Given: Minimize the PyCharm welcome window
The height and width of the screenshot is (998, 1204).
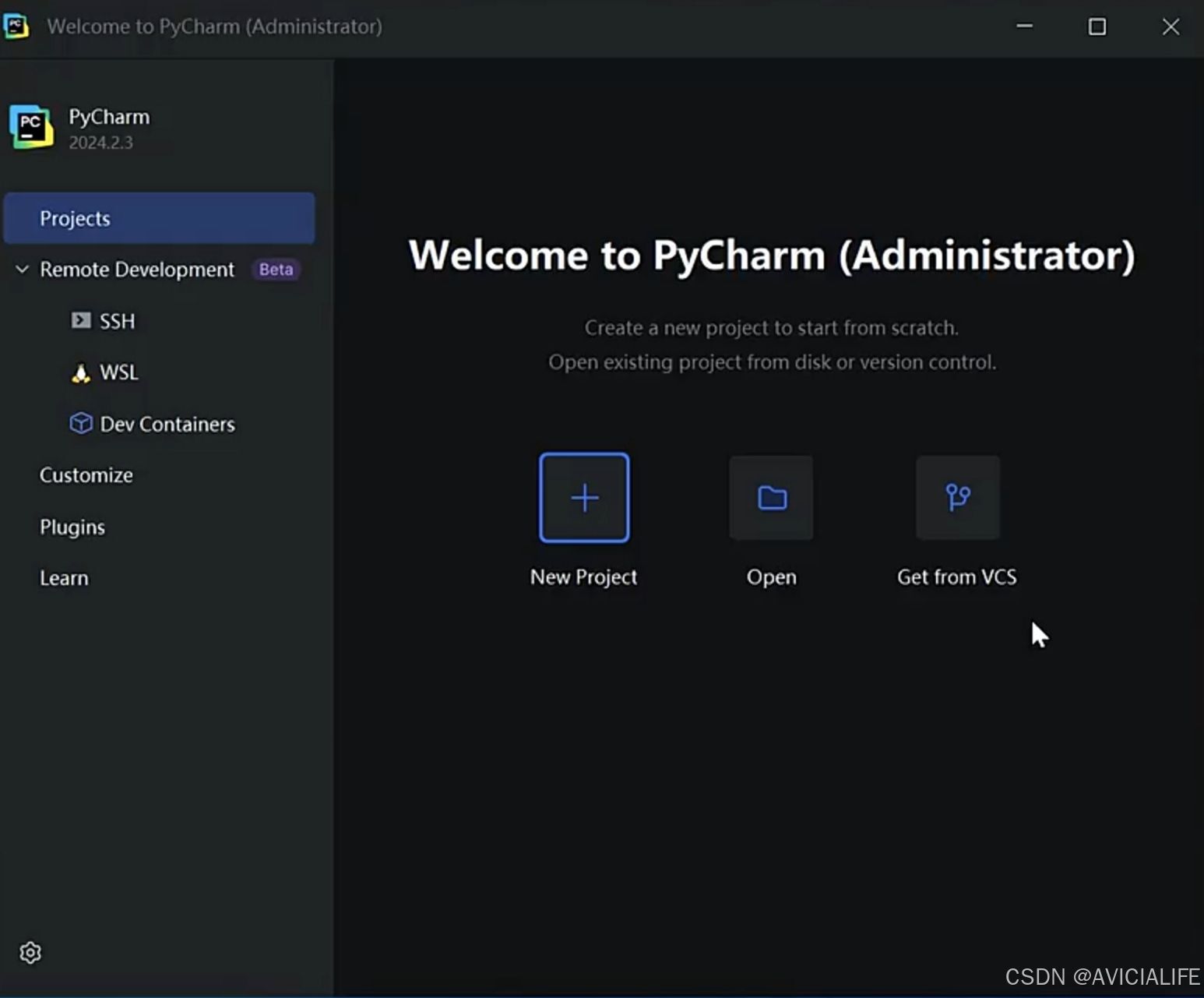Looking at the screenshot, I should 1025,26.
